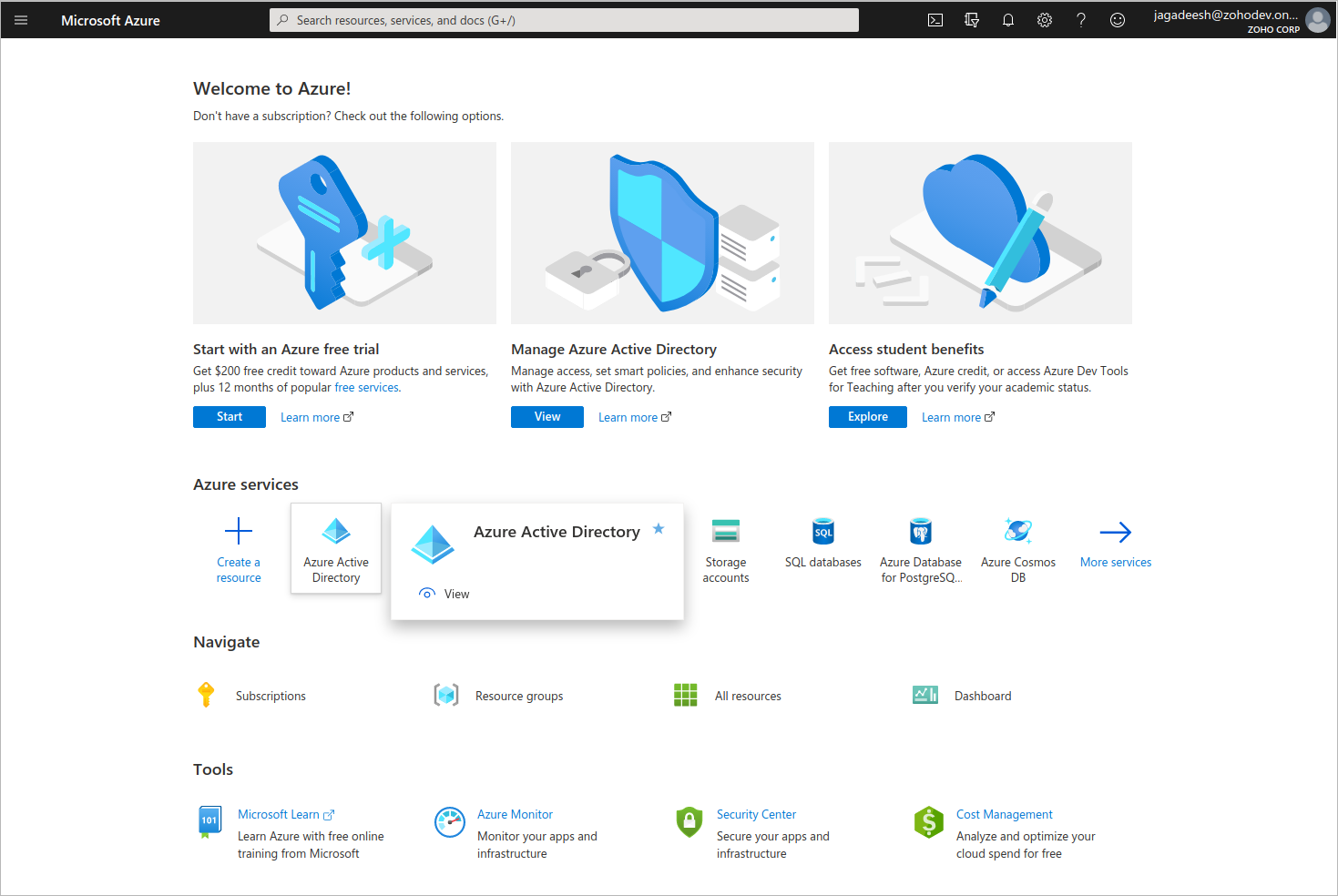Click the SQL databases label
The height and width of the screenshot is (896, 1338).
[x=823, y=563]
